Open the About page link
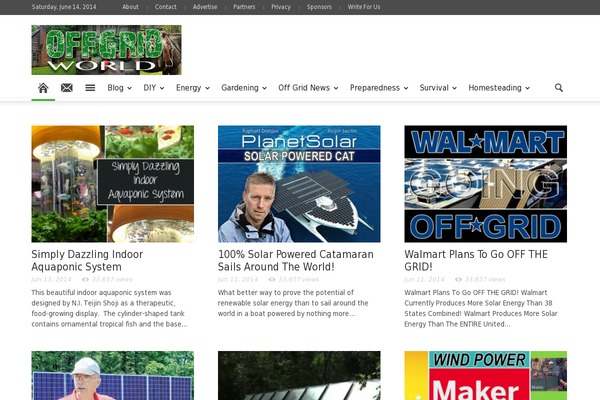Screen dimensions: 600x400 (130, 7)
